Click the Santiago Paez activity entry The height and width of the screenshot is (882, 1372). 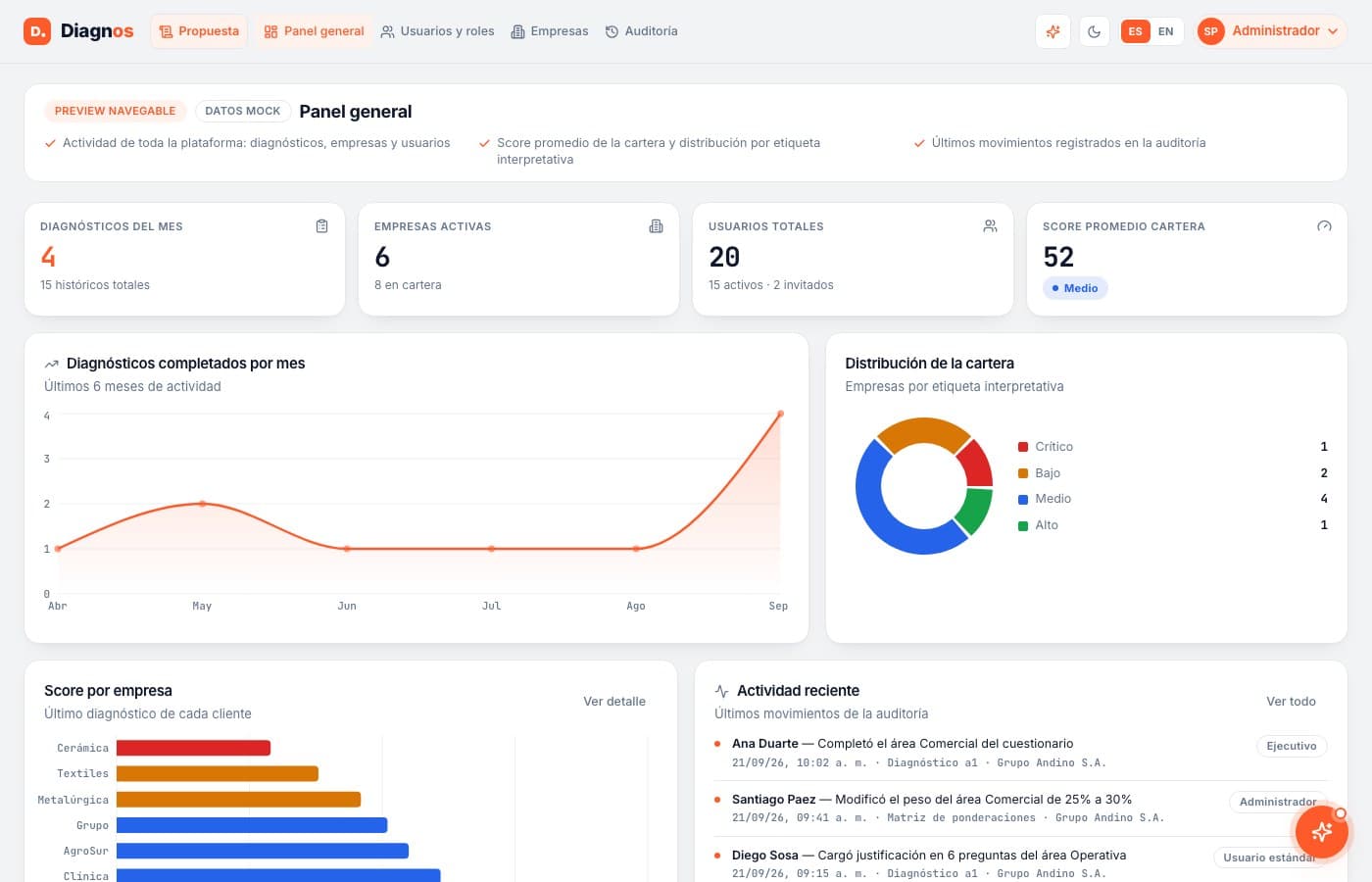(x=1021, y=808)
